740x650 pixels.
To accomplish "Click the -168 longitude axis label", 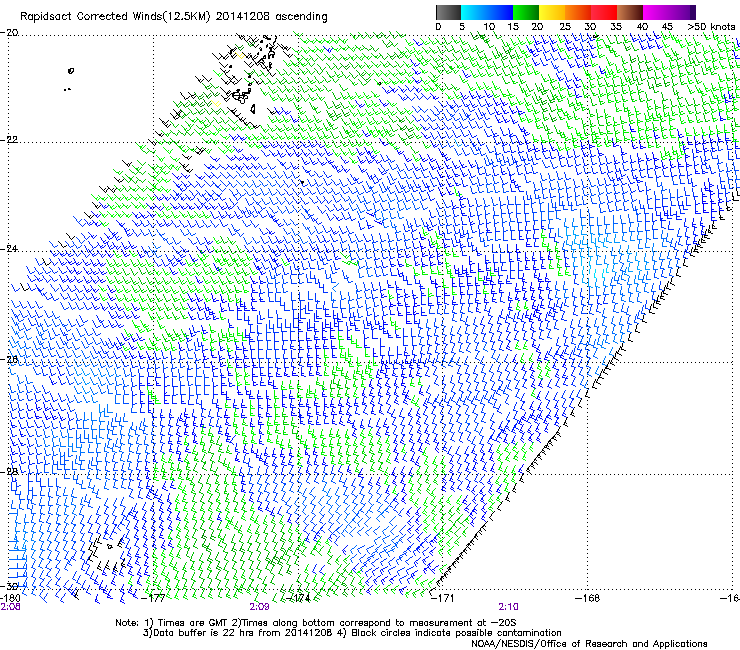I will click(587, 598).
